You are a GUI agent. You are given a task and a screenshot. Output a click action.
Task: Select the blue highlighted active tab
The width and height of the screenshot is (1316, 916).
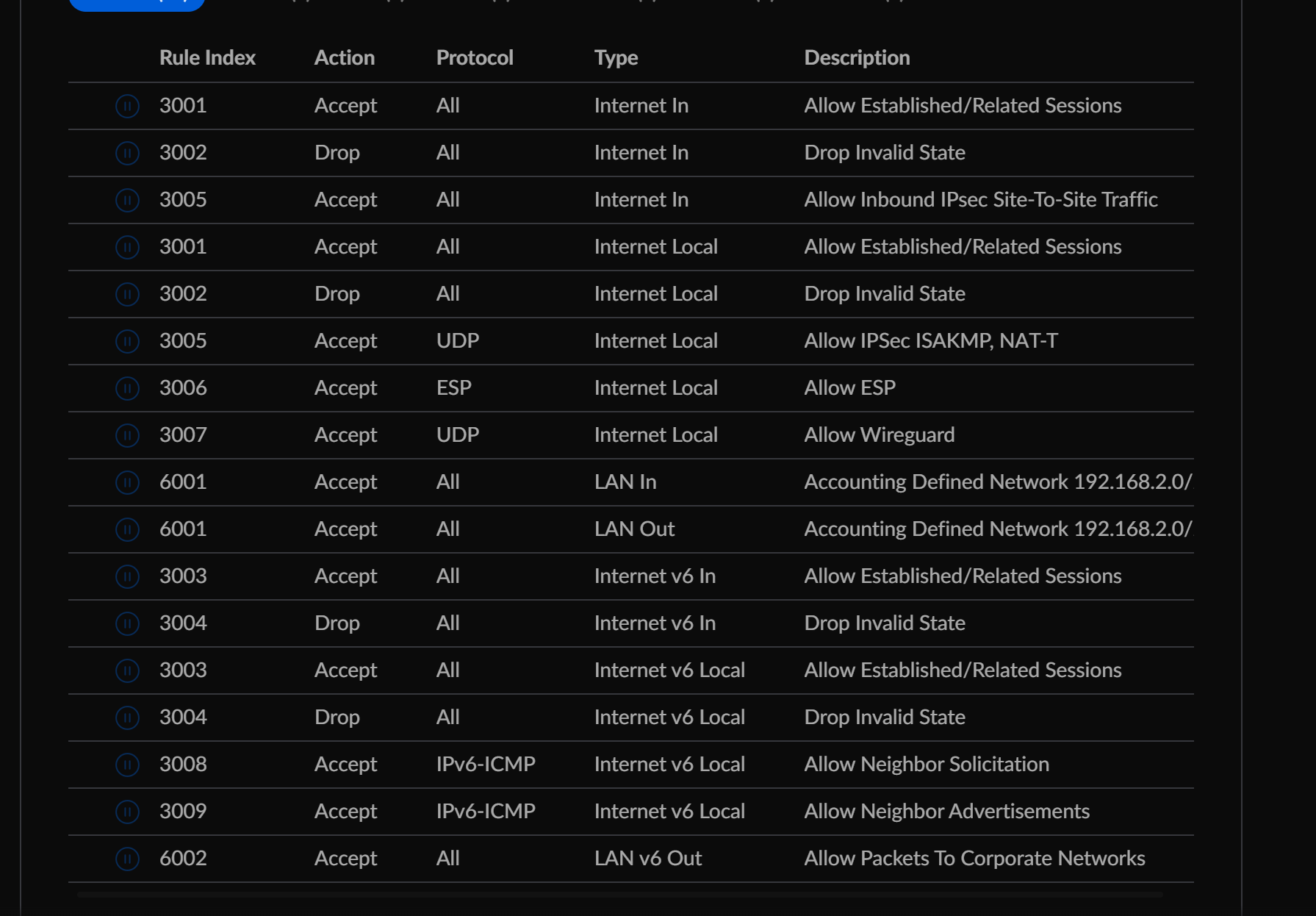137,4
